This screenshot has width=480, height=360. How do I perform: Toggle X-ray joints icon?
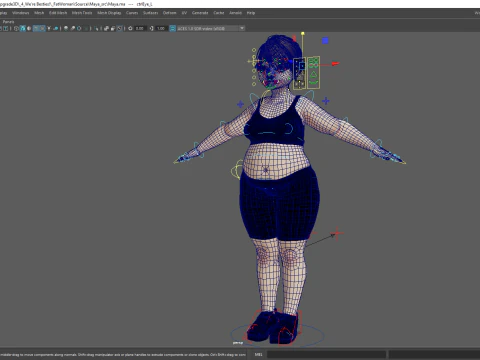120,28
